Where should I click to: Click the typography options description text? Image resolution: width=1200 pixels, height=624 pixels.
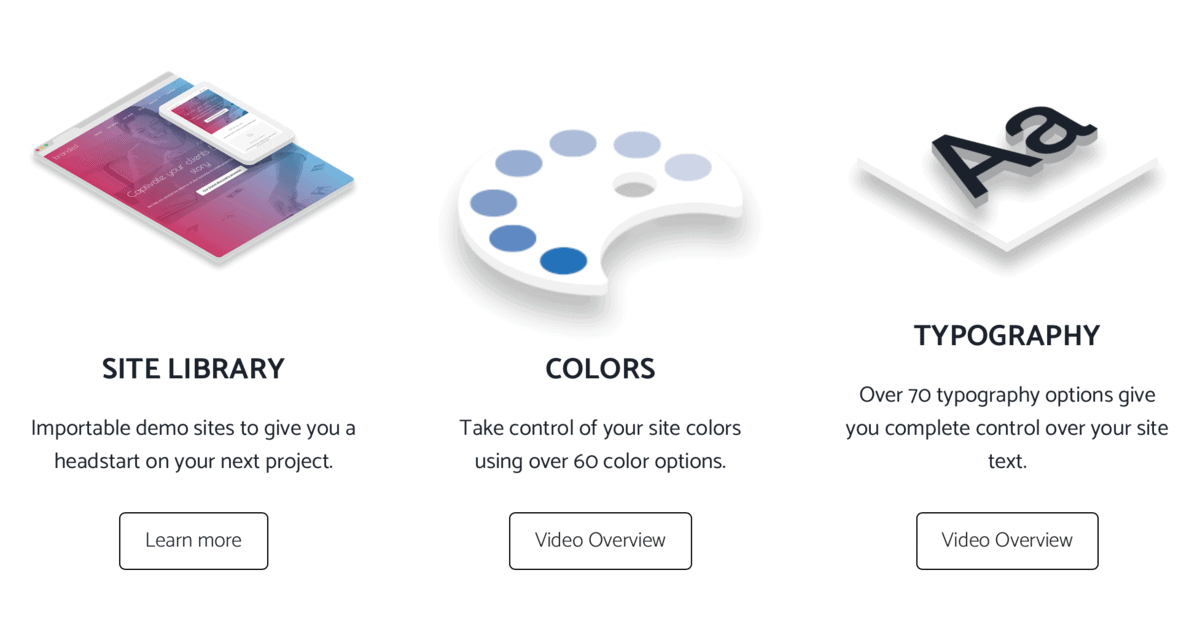(x=1007, y=429)
